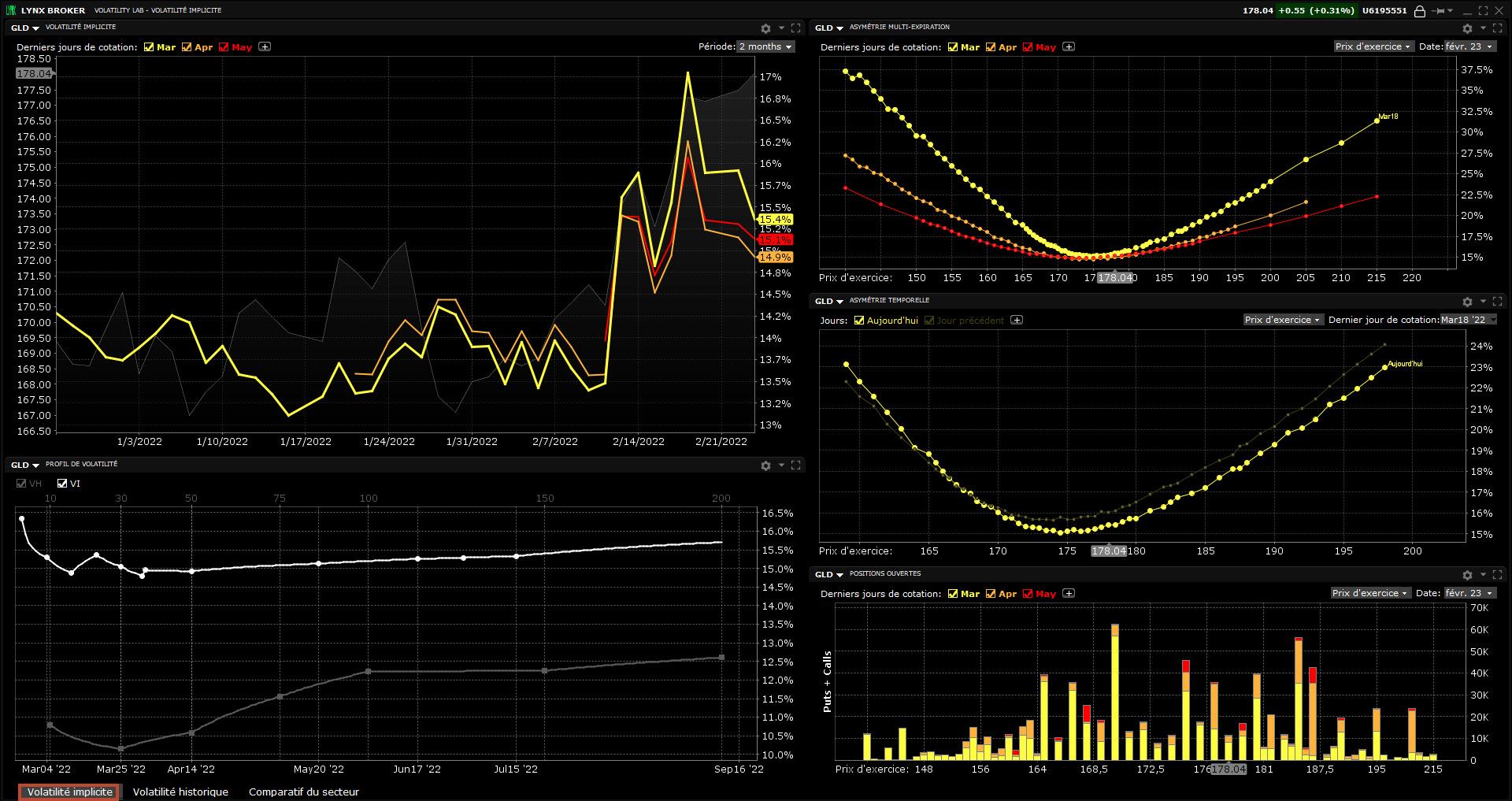Maximize the Profil de Volatilité panel

click(x=795, y=465)
